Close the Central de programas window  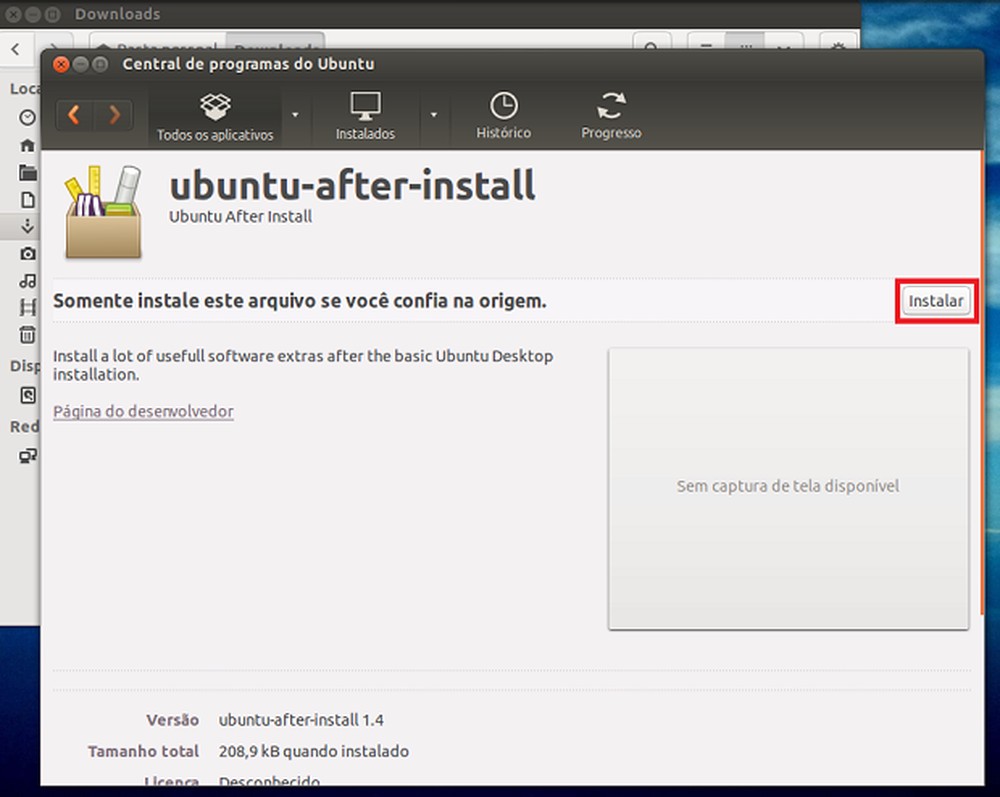61,64
